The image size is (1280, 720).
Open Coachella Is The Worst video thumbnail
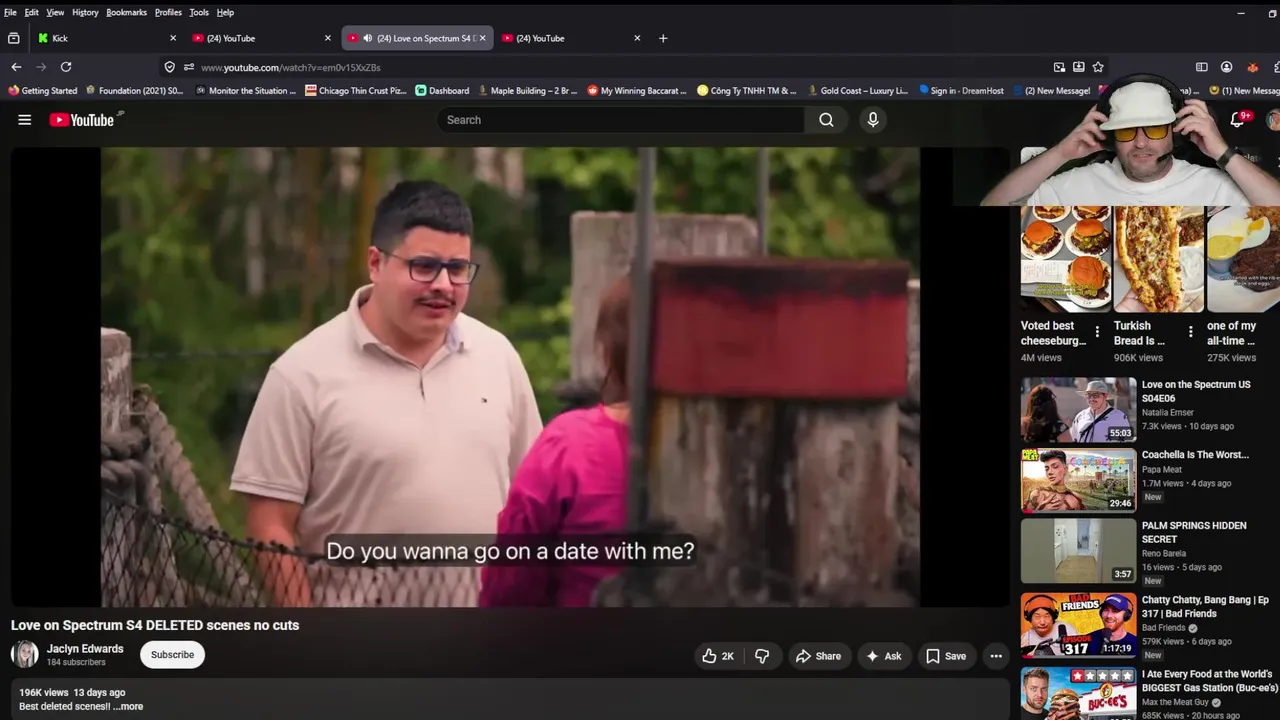[x=1078, y=480]
